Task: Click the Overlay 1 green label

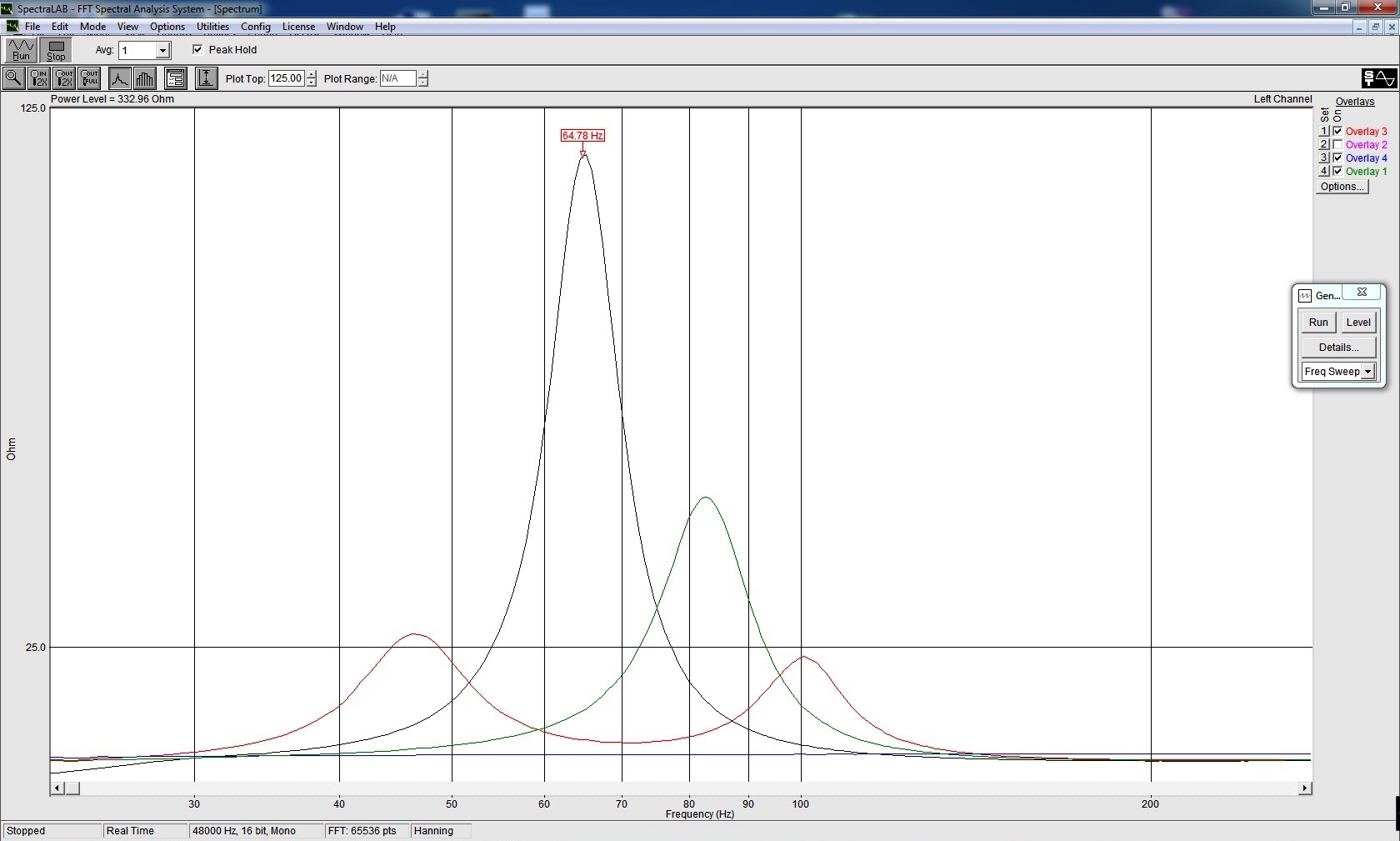Action: pyautogui.click(x=1367, y=172)
